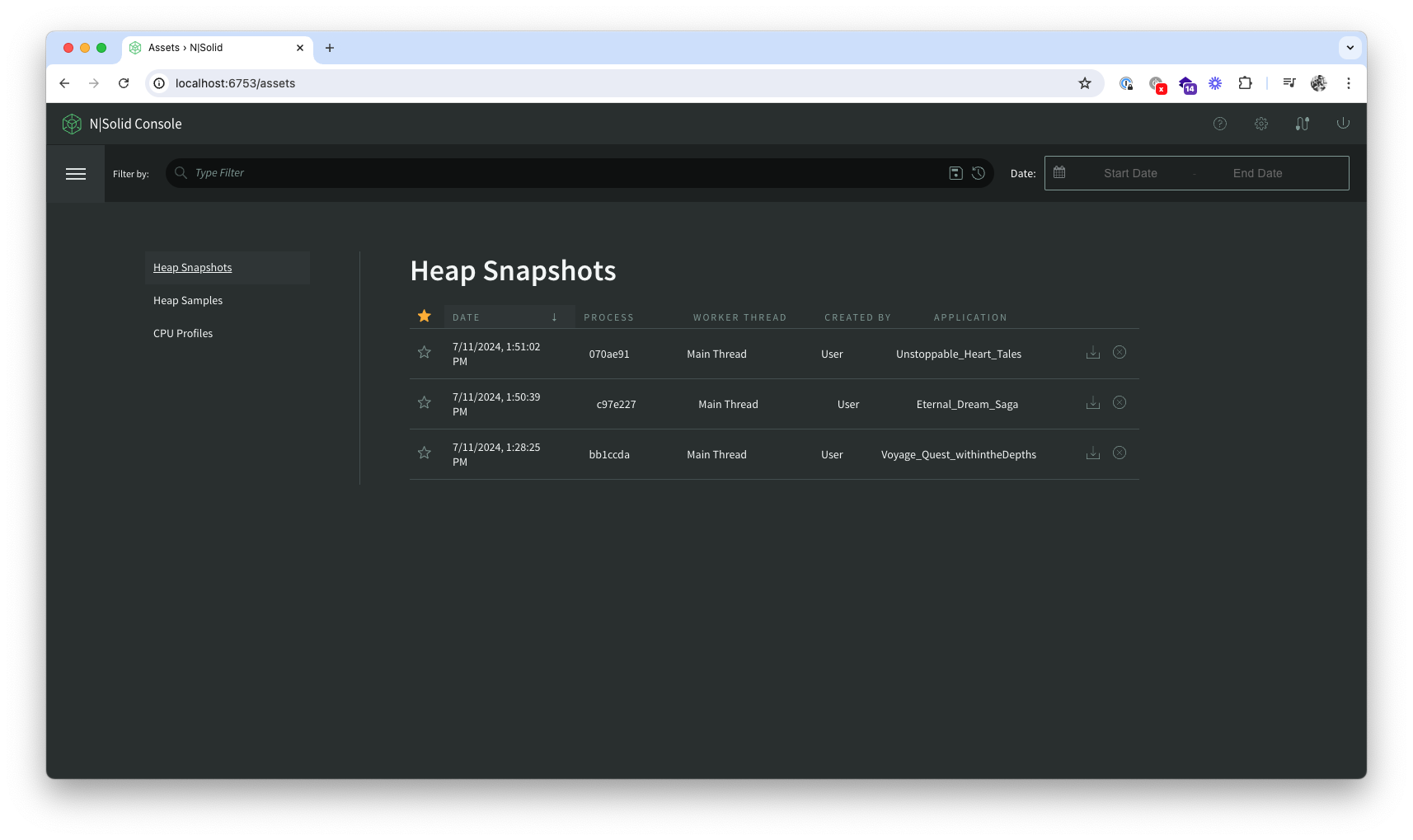
Task: Delete the Eternal_Dream_Saga snapshot
Action: (1120, 402)
